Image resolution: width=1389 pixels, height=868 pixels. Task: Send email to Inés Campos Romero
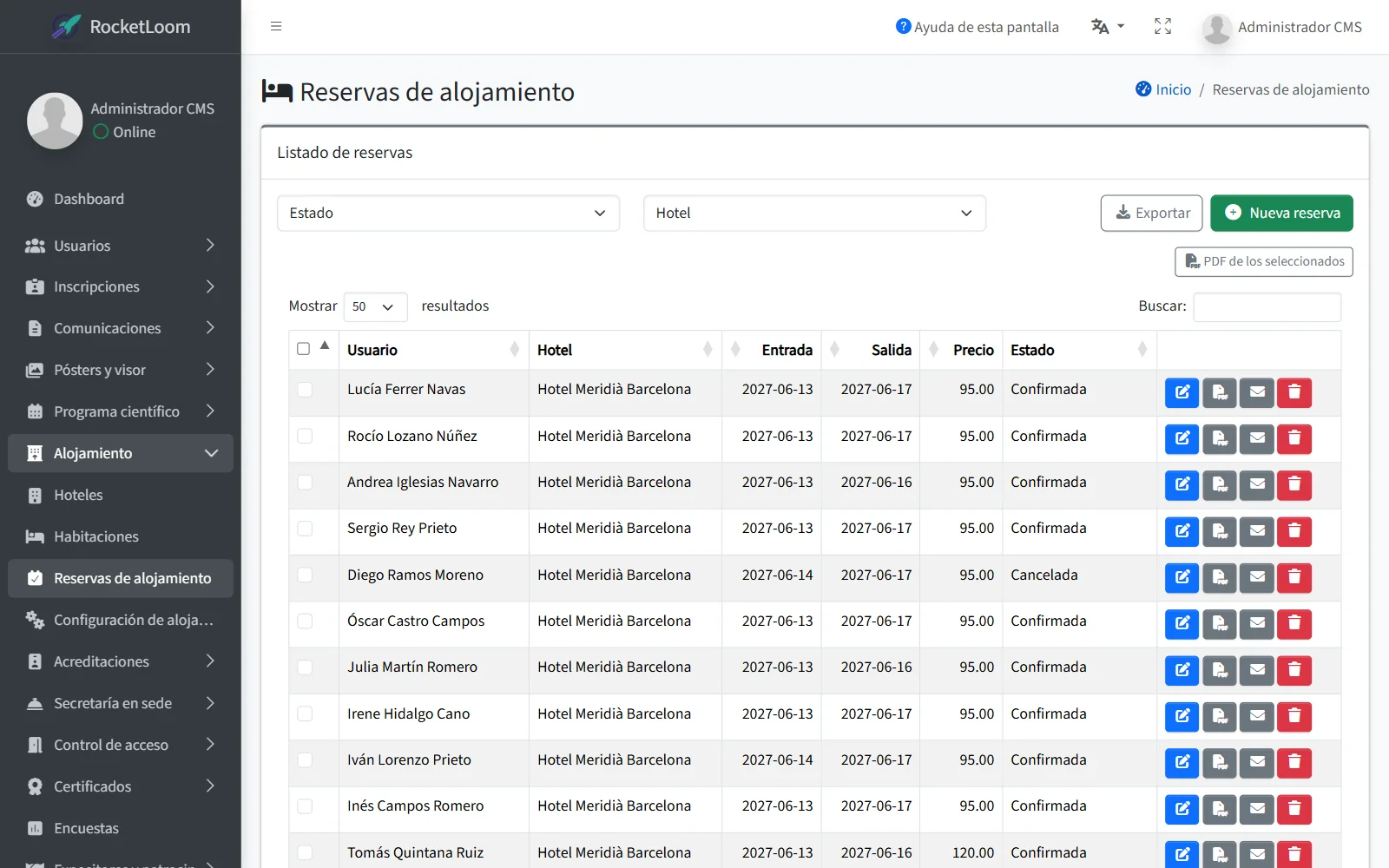click(x=1256, y=809)
